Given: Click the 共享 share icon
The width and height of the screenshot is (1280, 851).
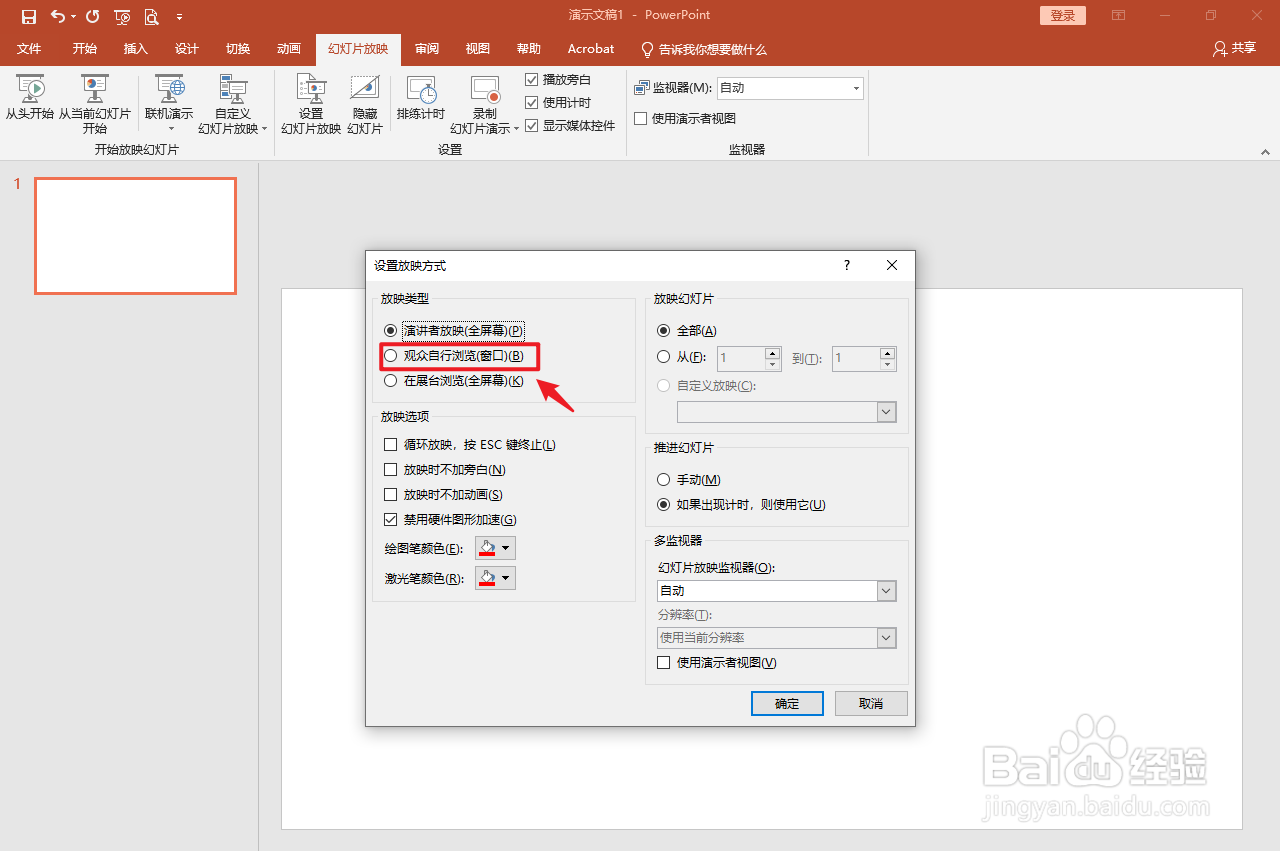Looking at the screenshot, I should (x=1234, y=48).
